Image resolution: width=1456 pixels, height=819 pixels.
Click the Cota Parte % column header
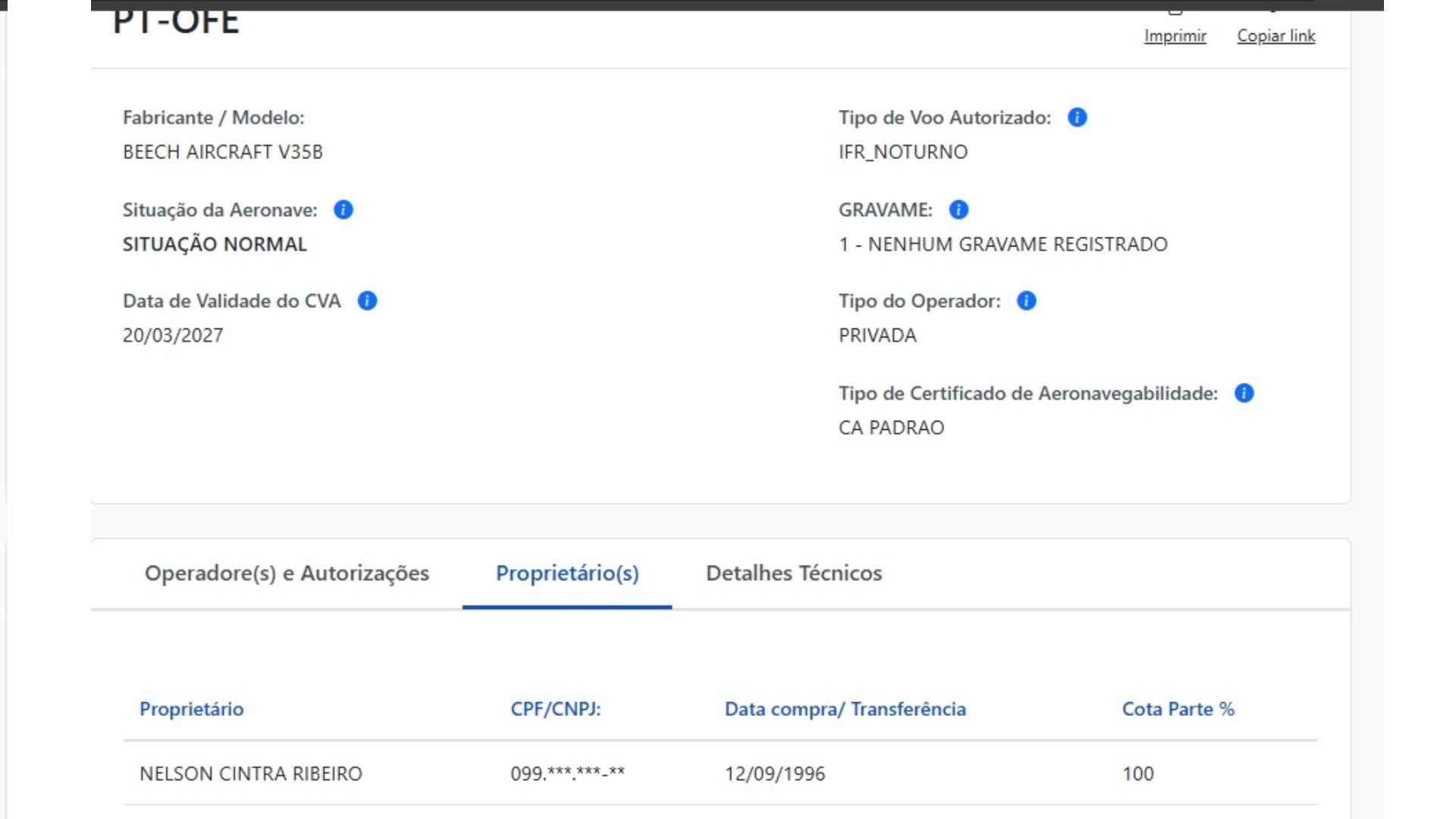[1178, 709]
